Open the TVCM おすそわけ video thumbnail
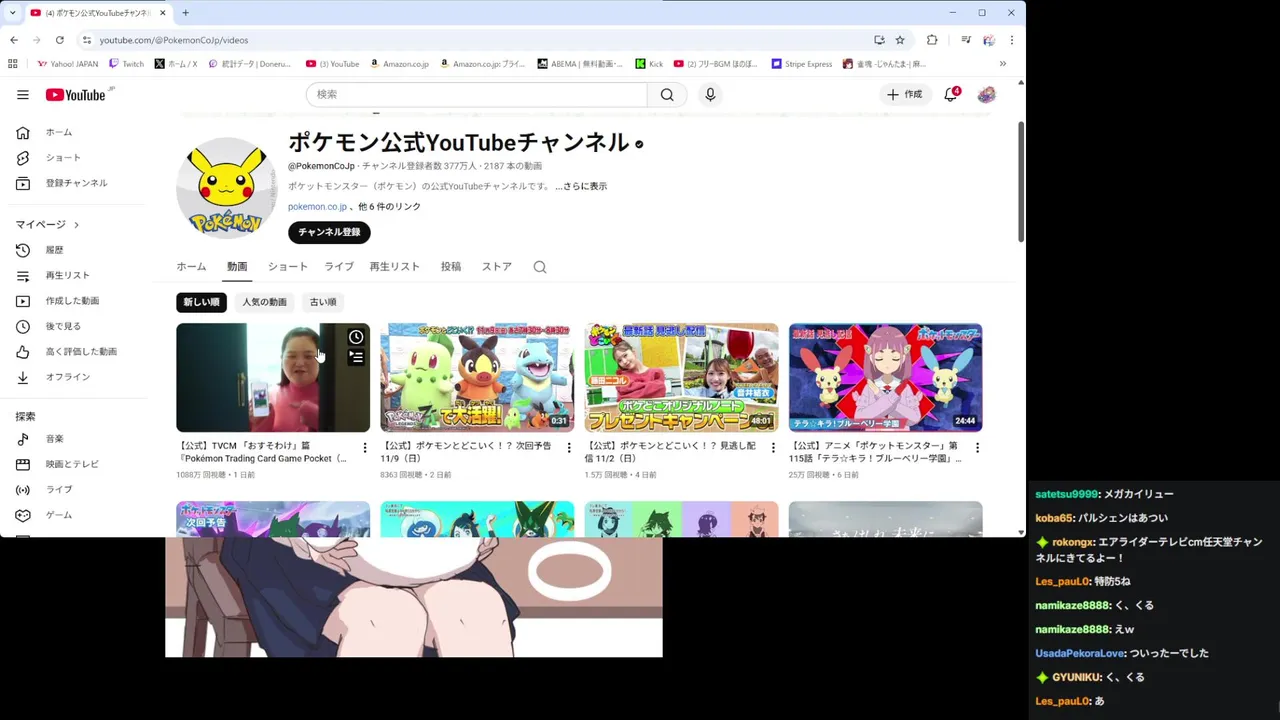The height and width of the screenshot is (720, 1280). pyautogui.click(x=273, y=377)
